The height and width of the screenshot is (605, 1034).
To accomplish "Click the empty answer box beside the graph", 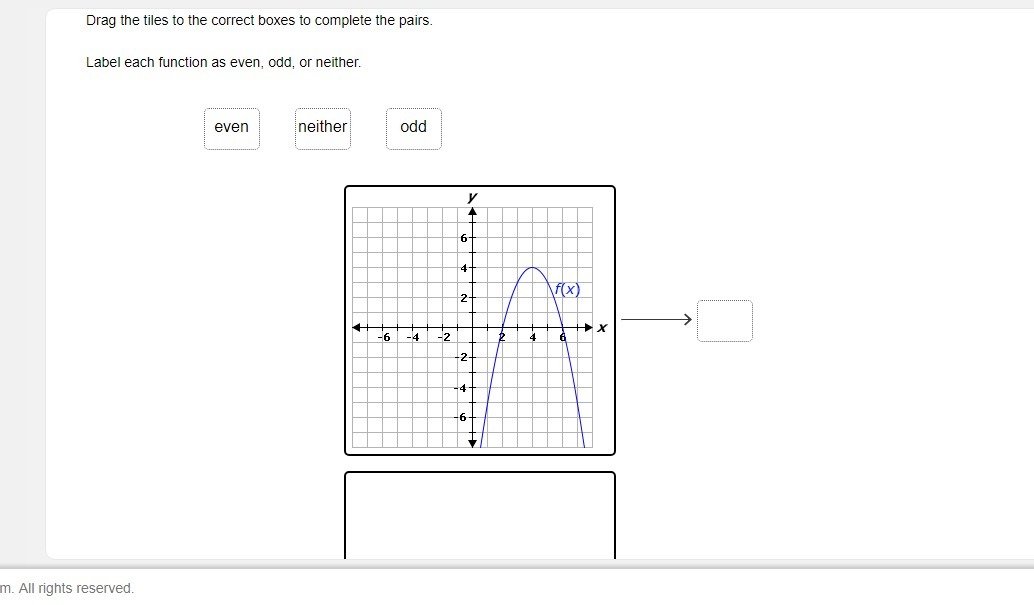I will point(724,320).
